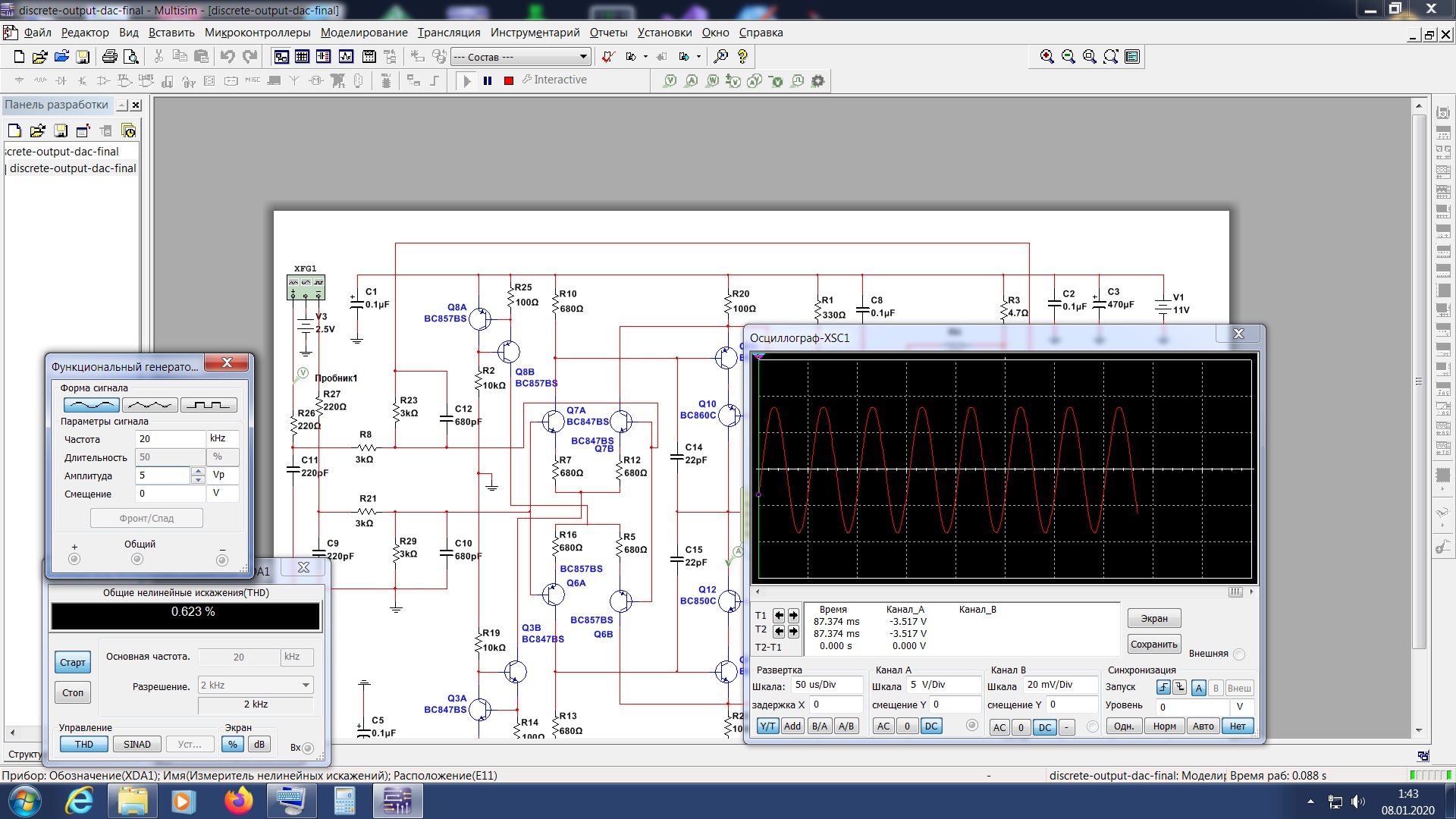Open the Файл menu
Screen dimensions: 1456x819
click(x=38, y=33)
